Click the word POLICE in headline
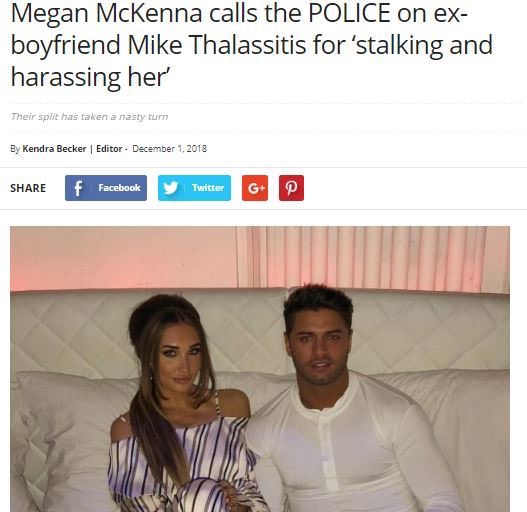The height and width of the screenshot is (512, 527). coord(349,13)
